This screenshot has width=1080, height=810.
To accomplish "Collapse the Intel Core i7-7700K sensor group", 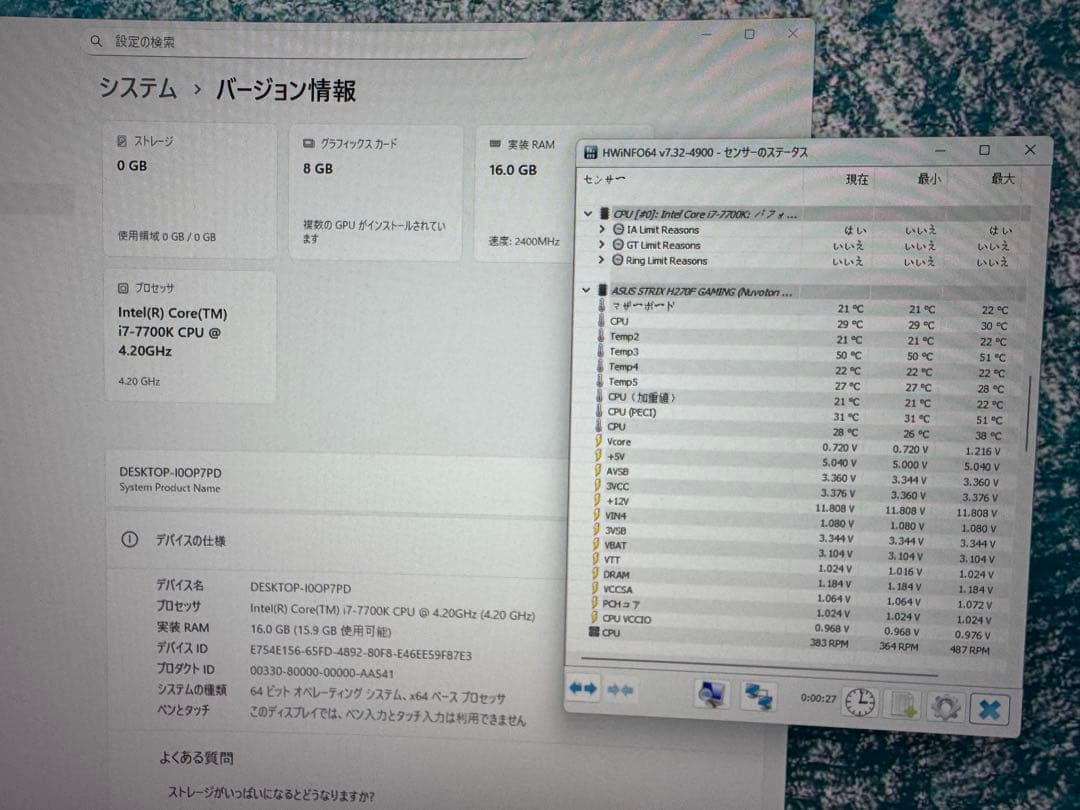I will pos(588,213).
